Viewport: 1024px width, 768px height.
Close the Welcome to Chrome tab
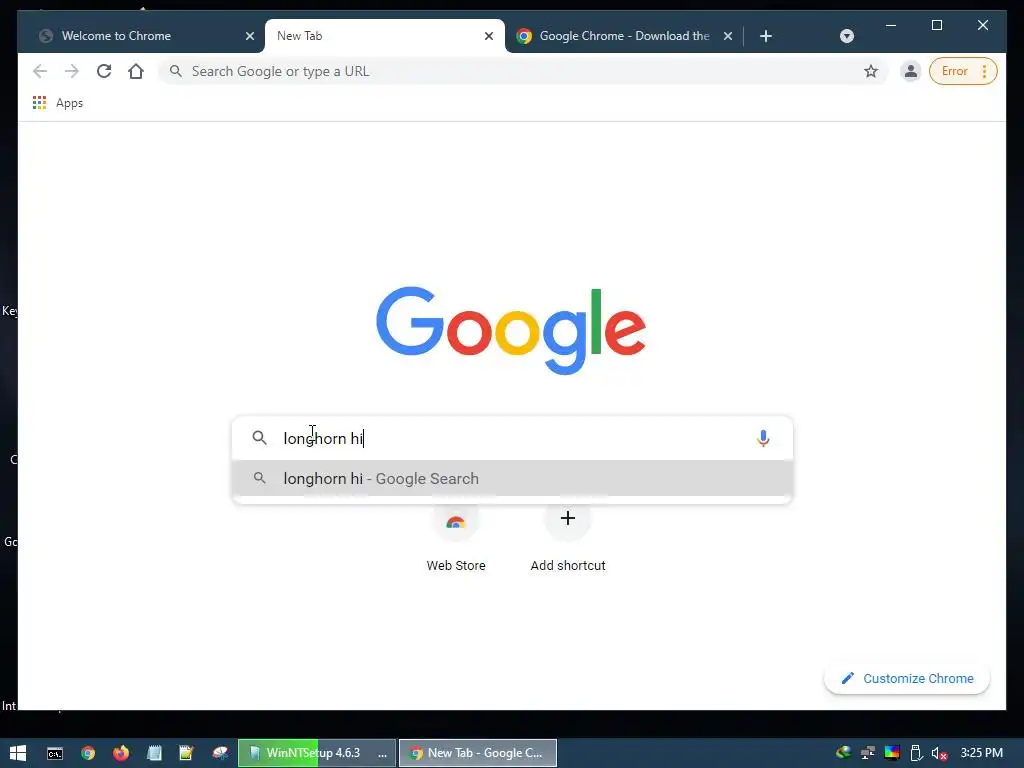tap(249, 36)
